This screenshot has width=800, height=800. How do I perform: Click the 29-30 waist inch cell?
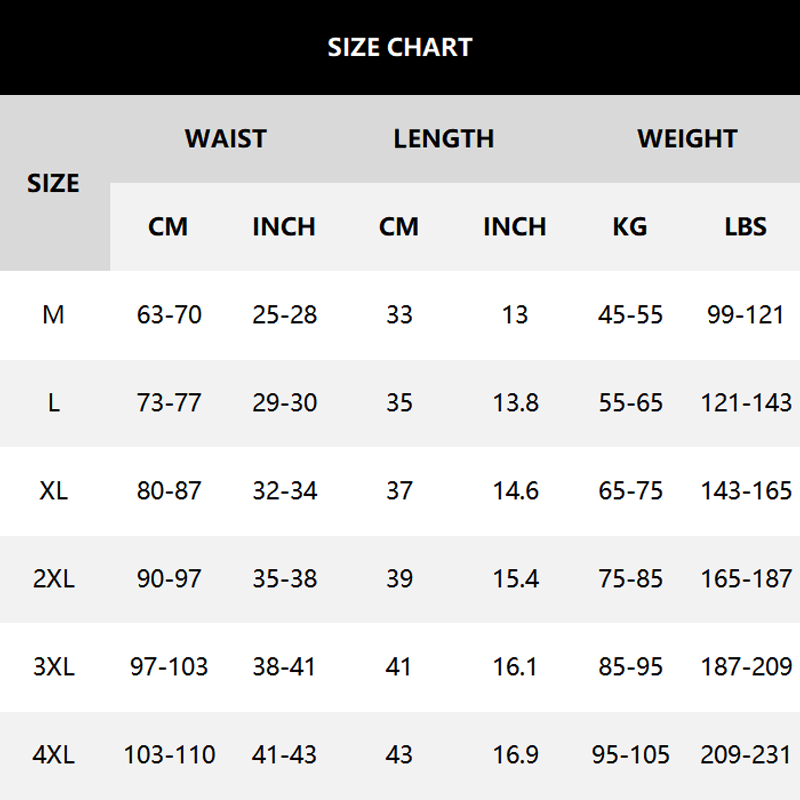(284, 403)
